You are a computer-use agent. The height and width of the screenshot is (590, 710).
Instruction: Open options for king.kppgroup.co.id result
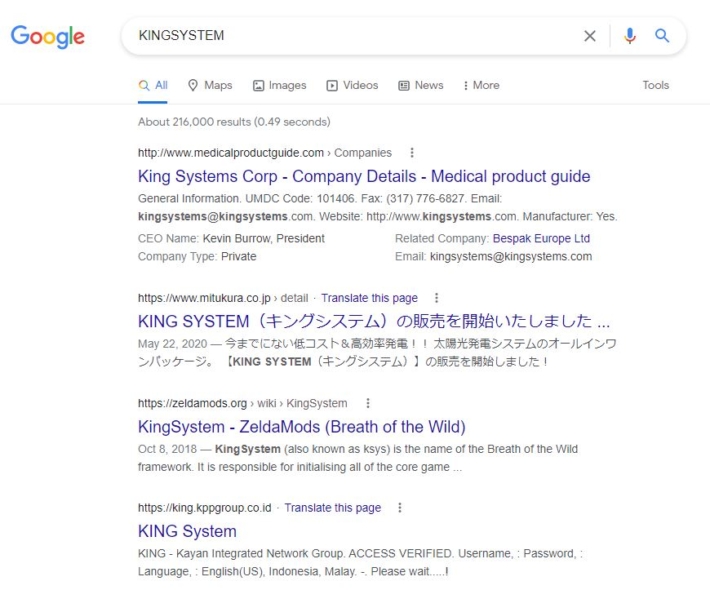click(399, 508)
